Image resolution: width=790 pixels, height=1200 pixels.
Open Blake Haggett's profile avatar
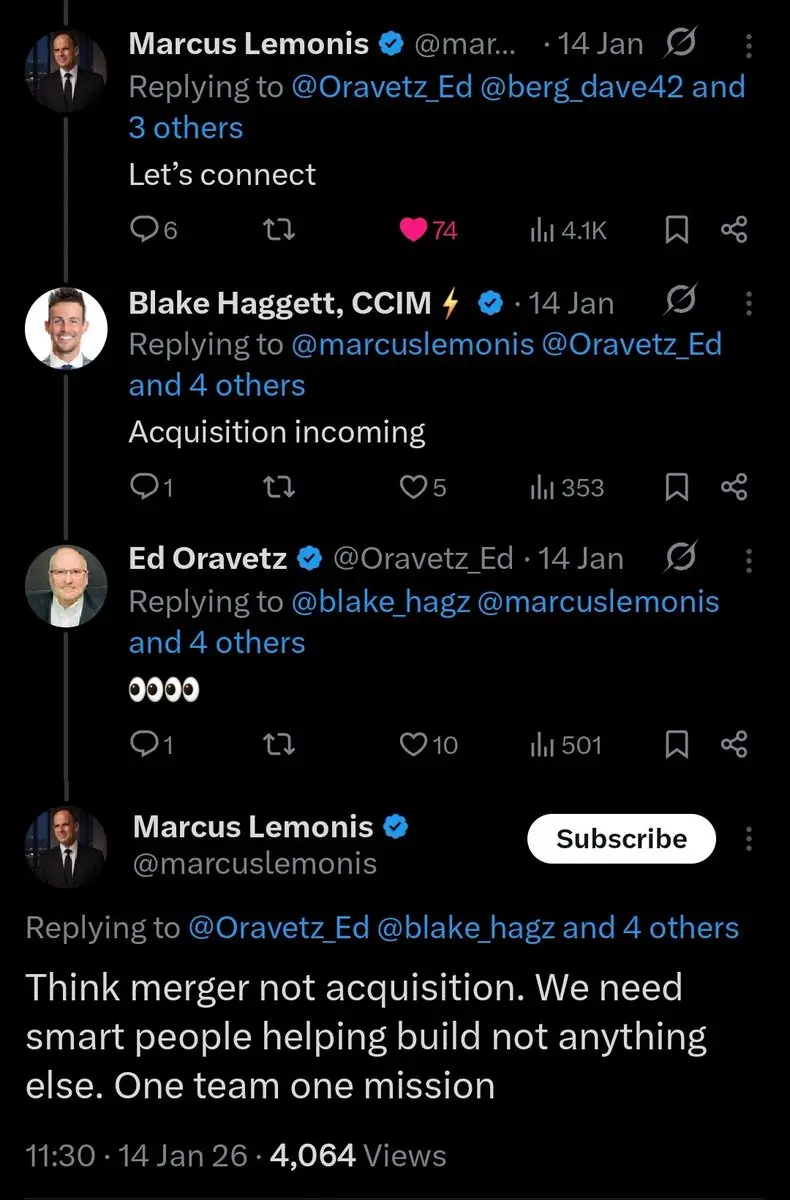pyautogui.click(x=65, y=329)
